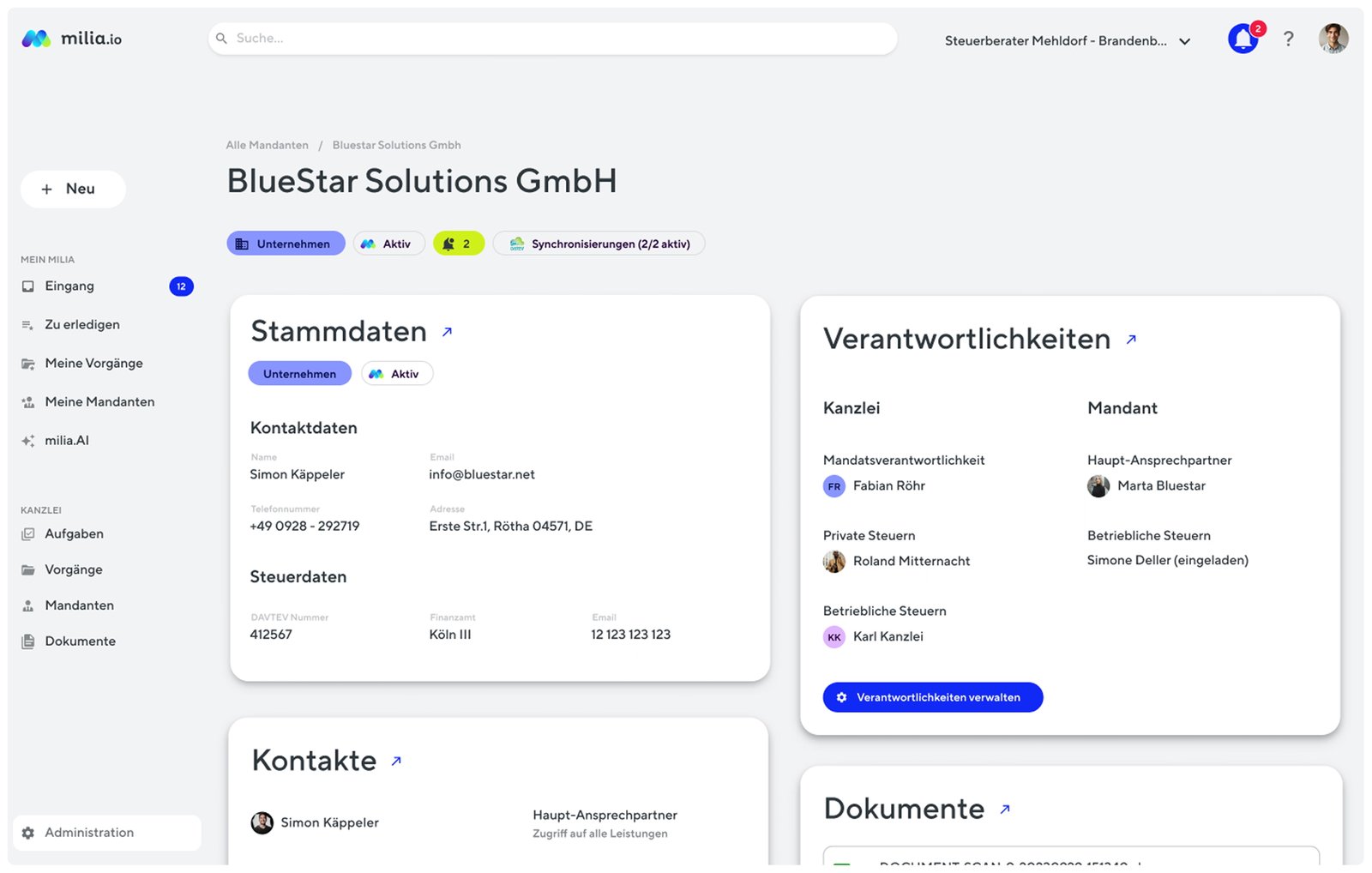This screenshot has height=873, width=1372.
Task: Click the Meine Mandanten people icon
Action: tap(28, 402)
